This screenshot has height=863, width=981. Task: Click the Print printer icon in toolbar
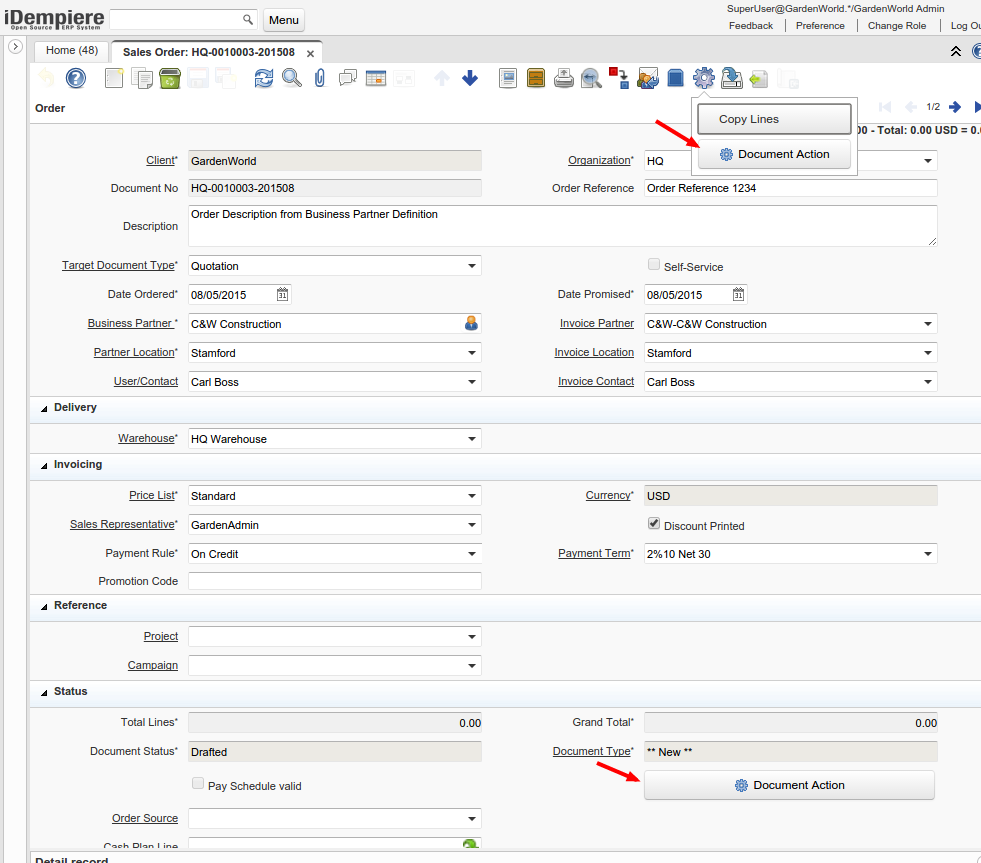[x=564, y=78]
